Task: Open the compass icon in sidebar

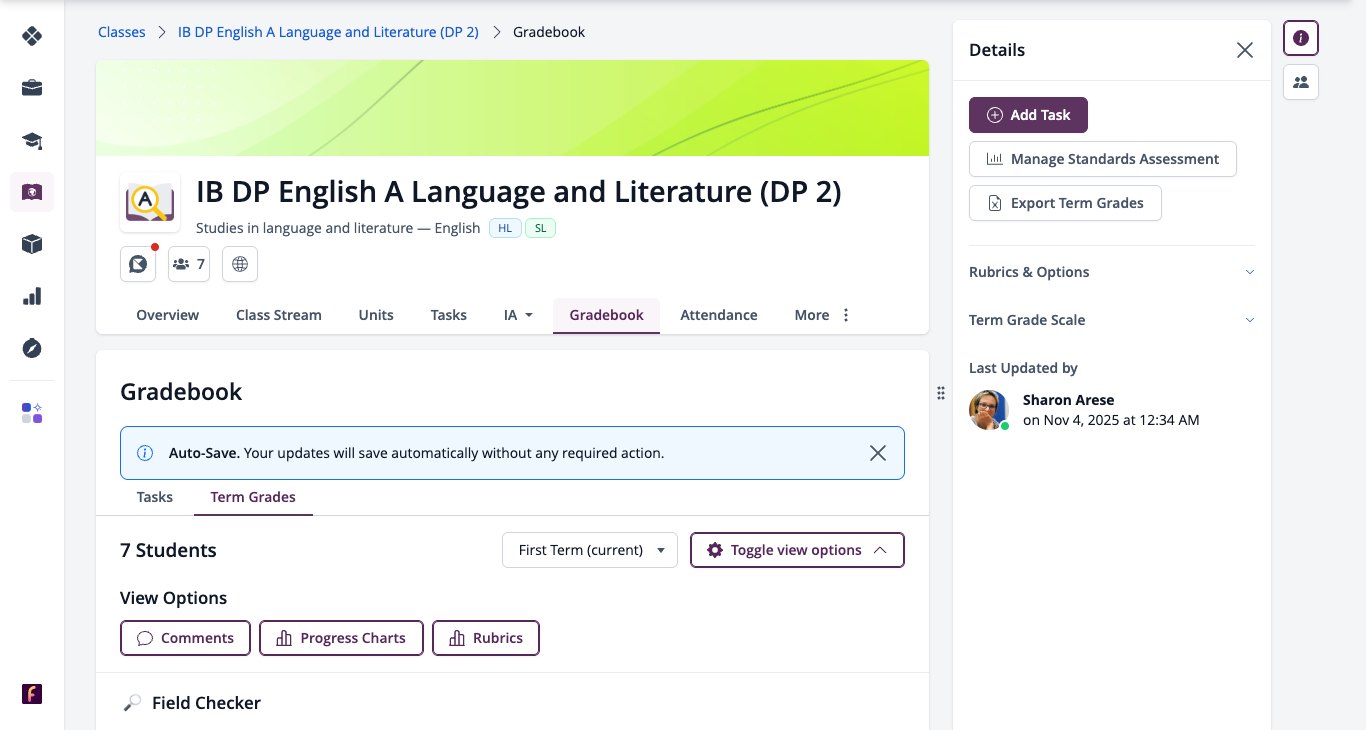Action: tap(32, 348)
